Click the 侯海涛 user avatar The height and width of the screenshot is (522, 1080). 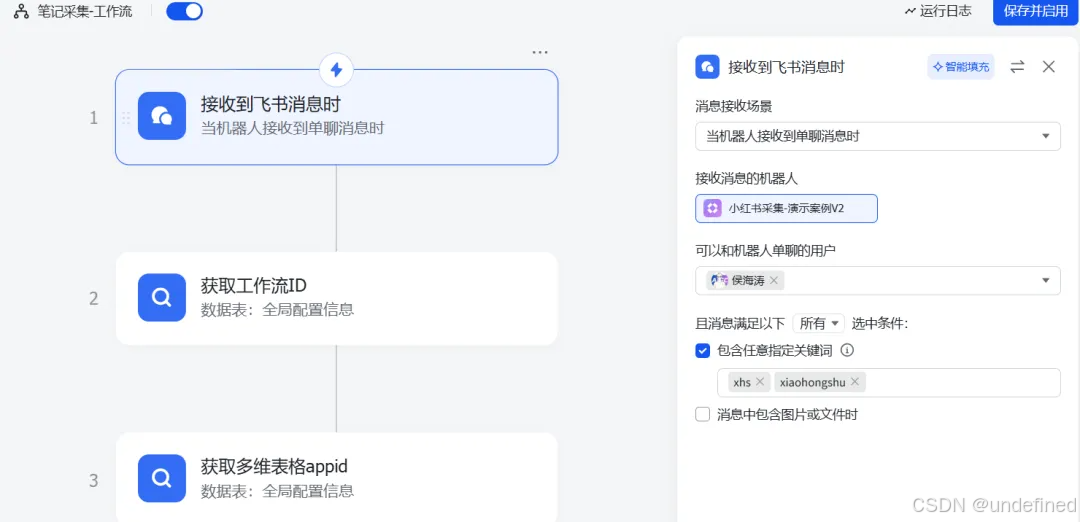pyautogui.click(x=718, y=280)
